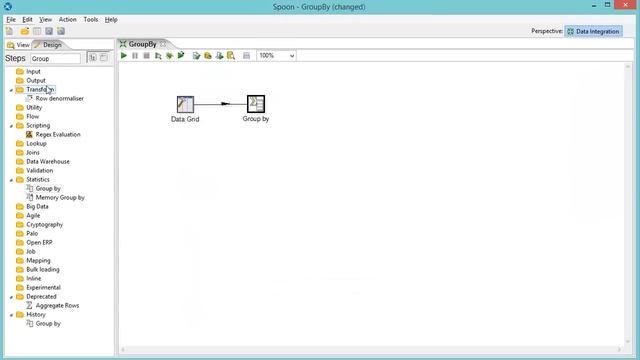
Task: Select Aggregate Rows step
Action: [57, 305]
